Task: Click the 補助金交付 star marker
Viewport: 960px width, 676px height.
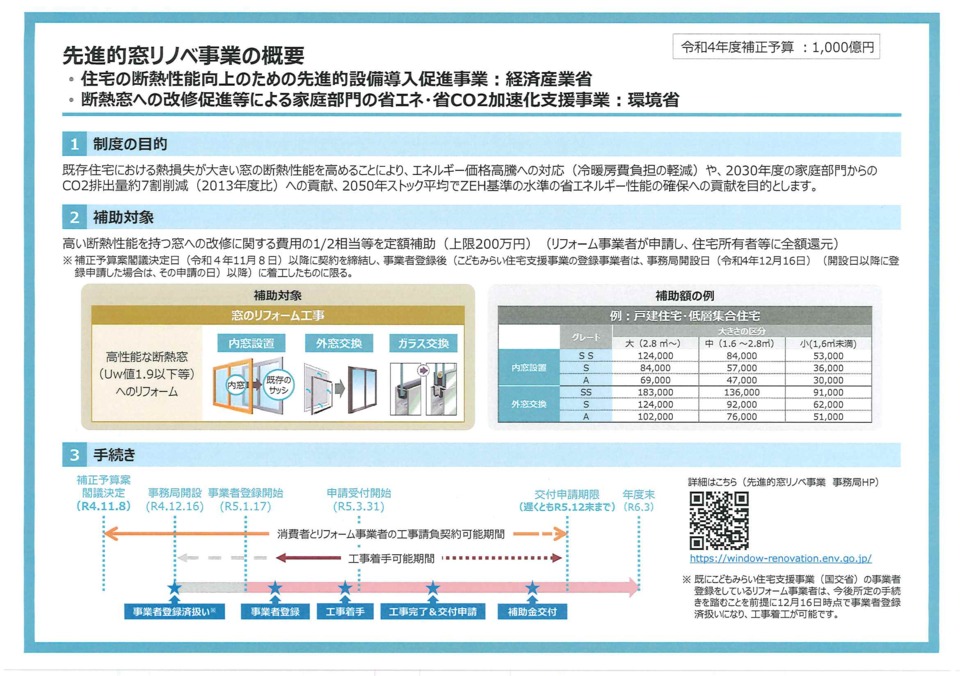Action: tap(531, 587)
